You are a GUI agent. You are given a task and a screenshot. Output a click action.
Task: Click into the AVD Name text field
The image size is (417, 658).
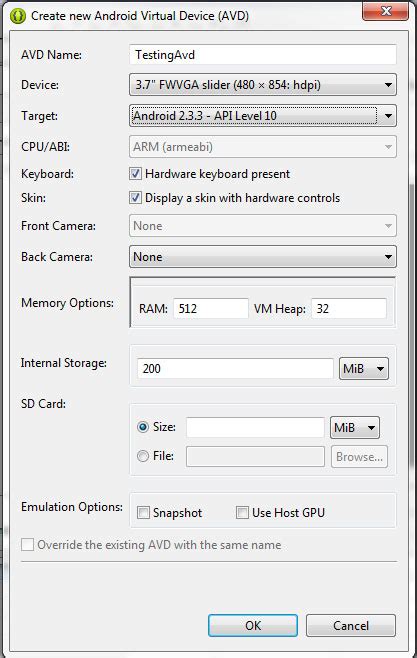coord(263,55)
